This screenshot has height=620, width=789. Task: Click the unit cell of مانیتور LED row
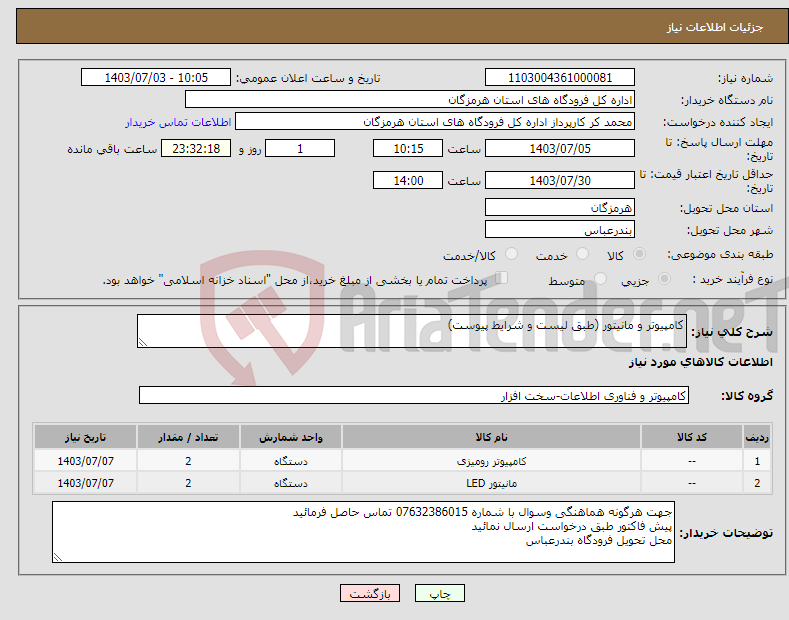tap(291, 483)
